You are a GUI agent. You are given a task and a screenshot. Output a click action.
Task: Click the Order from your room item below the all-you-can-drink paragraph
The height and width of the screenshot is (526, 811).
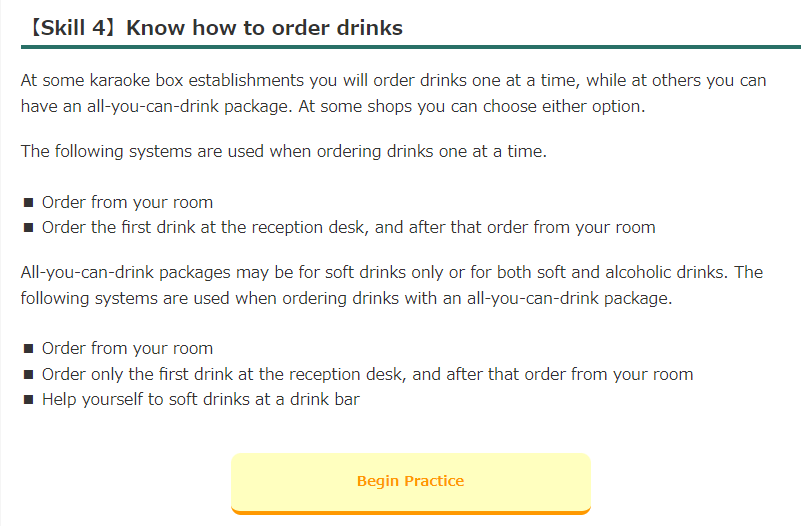[127, 348]
